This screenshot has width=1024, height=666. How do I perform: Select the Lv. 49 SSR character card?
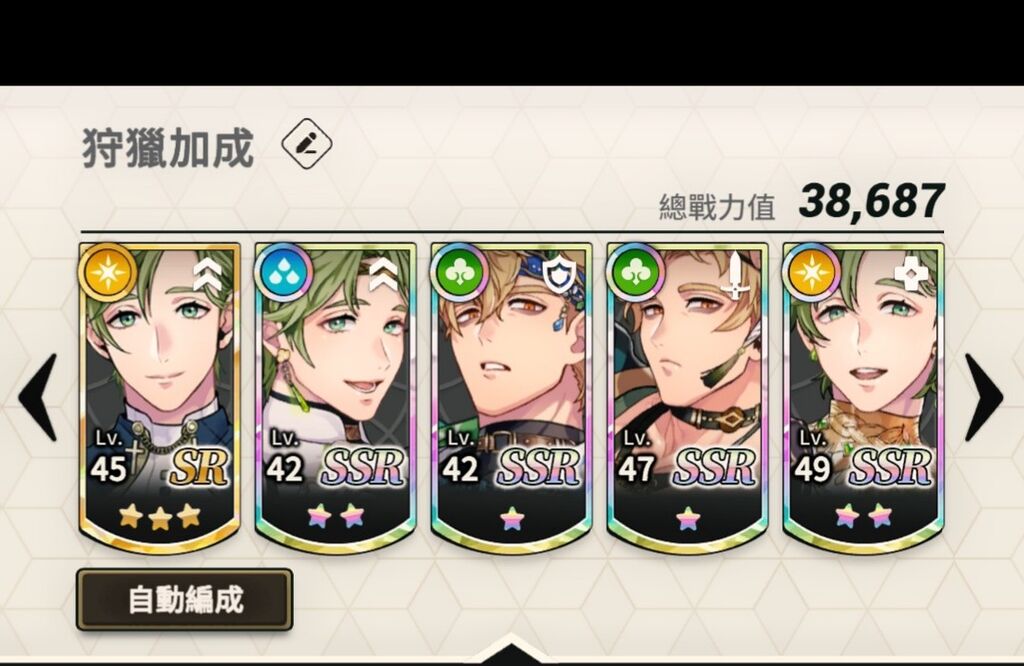(x=863, y=398)
